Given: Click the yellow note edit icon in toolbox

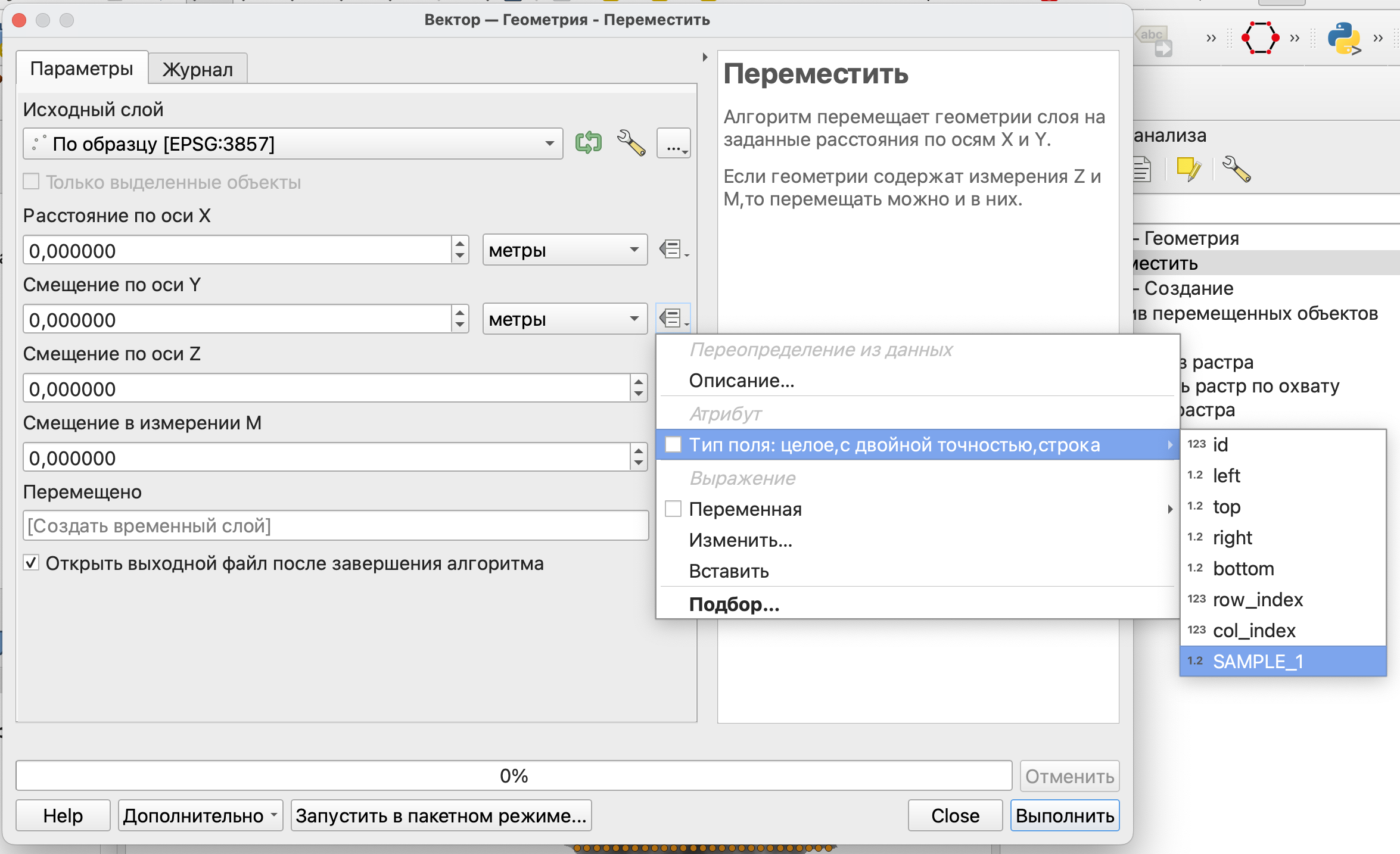Looking at the screenshot, I should click(1189, 170).
